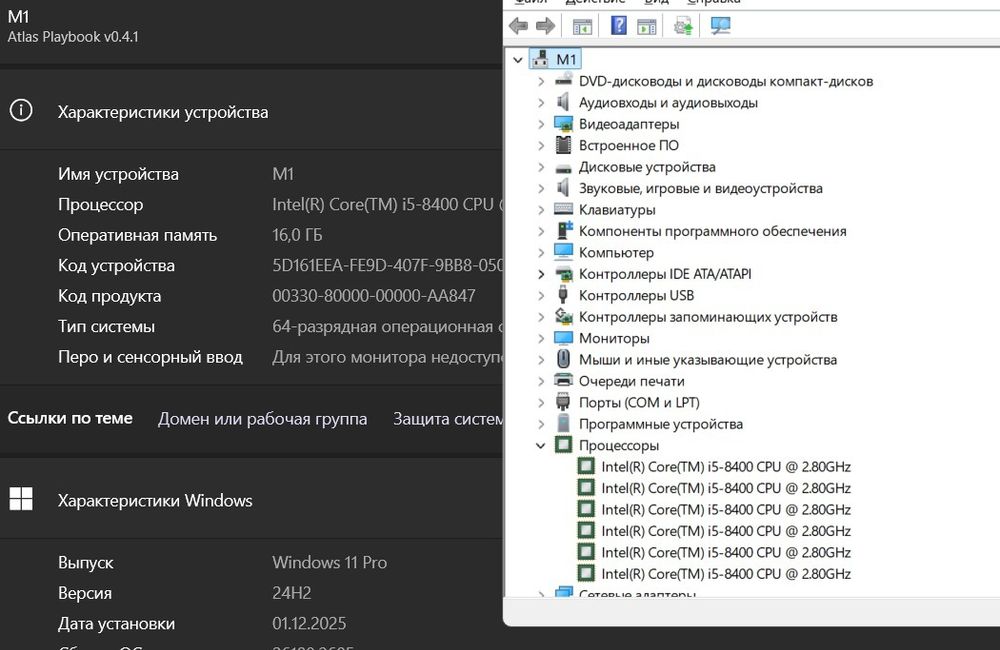1000x650 pixels.
Task: Select Компоненты программного обеспечения row
Action: tap(712, 231)
